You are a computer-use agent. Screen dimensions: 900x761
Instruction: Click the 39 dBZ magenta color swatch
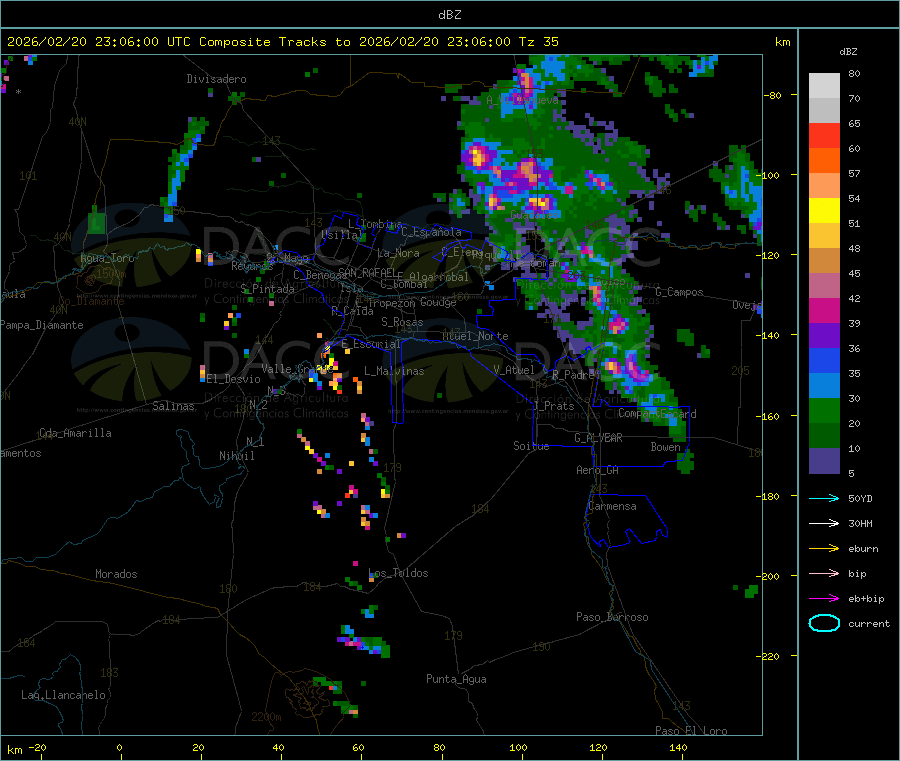point(824,310)
